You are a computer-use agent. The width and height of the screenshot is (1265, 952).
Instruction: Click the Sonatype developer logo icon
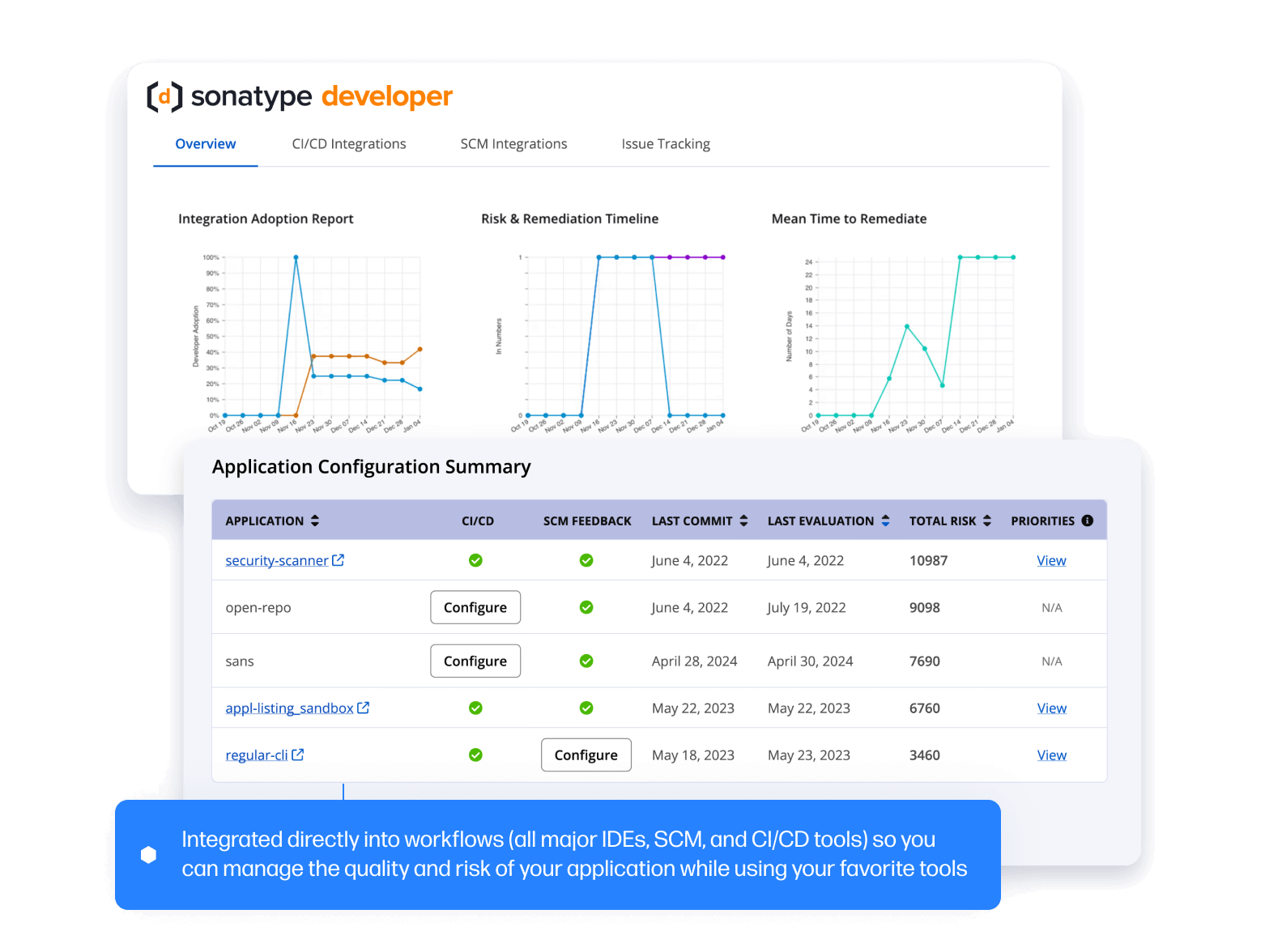click(x=164, y=96)
